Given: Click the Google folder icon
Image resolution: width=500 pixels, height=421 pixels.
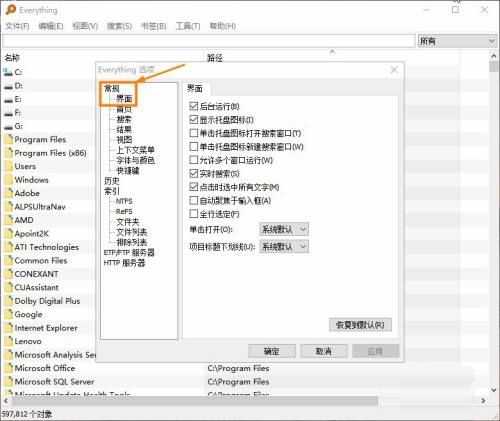Looking at the screenshot, I should [x=8, y=314].
